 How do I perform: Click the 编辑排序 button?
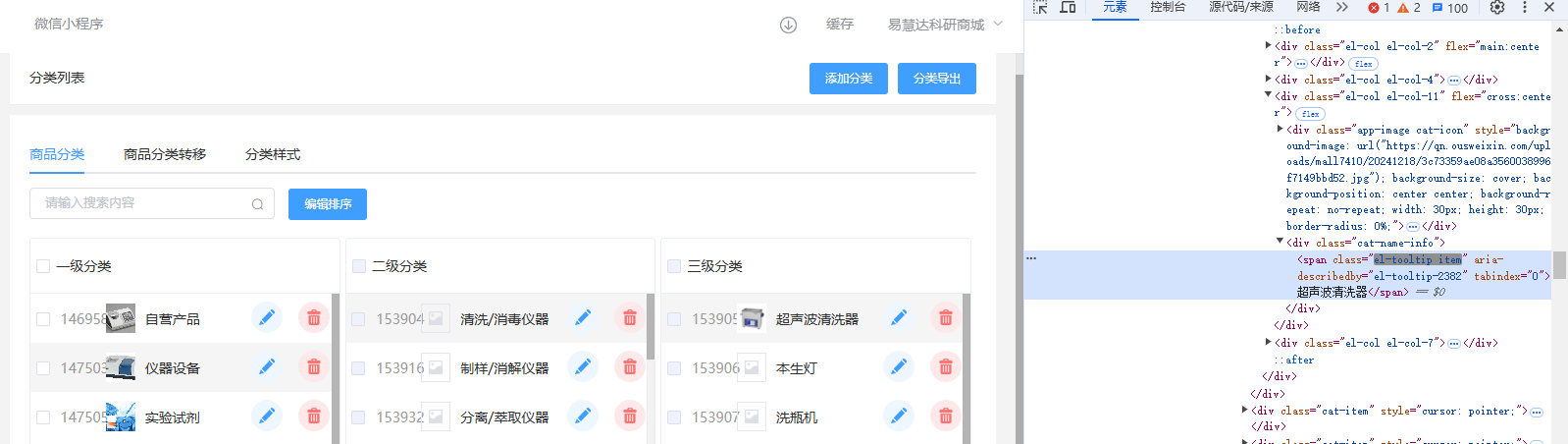(x=328, y=204)
